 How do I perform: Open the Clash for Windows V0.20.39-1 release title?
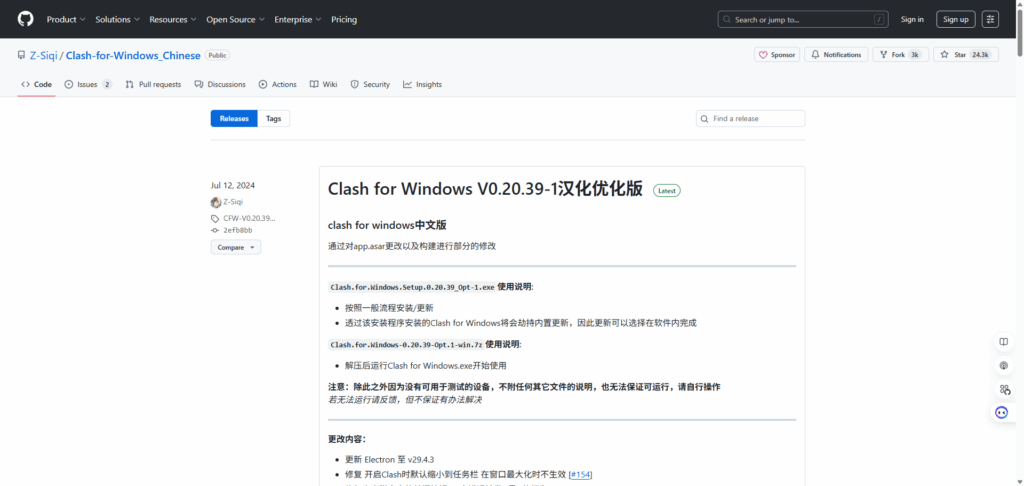pyautogui.click(x=485, y=189)
